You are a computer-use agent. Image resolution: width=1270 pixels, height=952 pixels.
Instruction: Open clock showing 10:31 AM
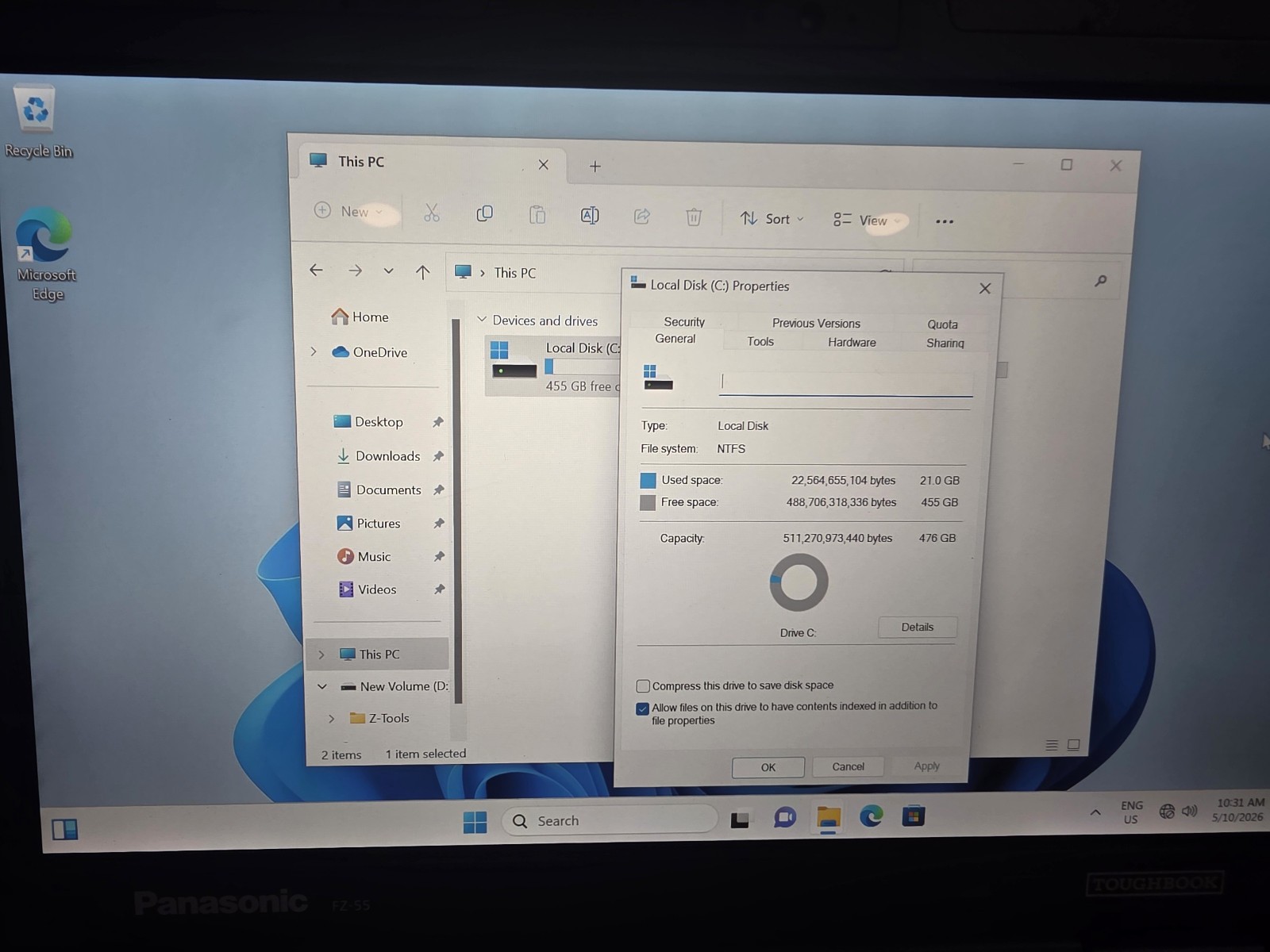[x=1238, y=810]
